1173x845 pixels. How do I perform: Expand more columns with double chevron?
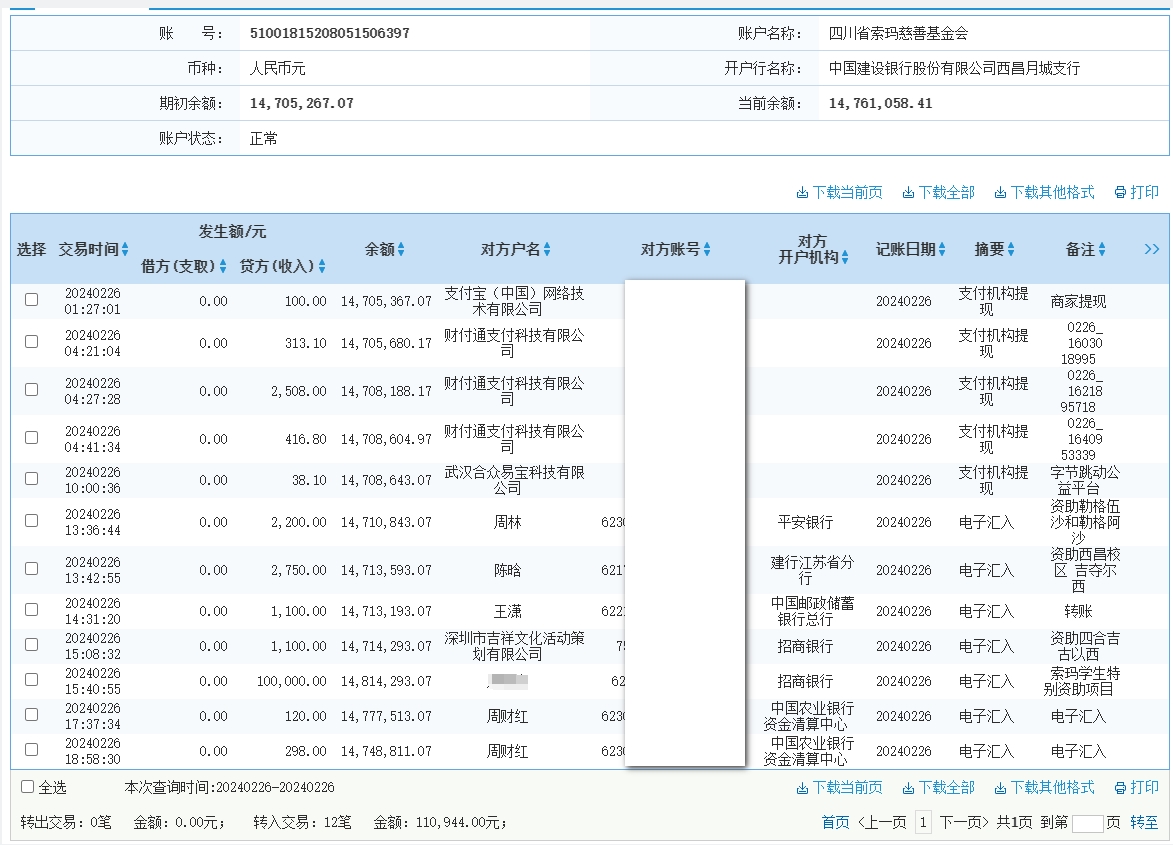(1151, 249)
